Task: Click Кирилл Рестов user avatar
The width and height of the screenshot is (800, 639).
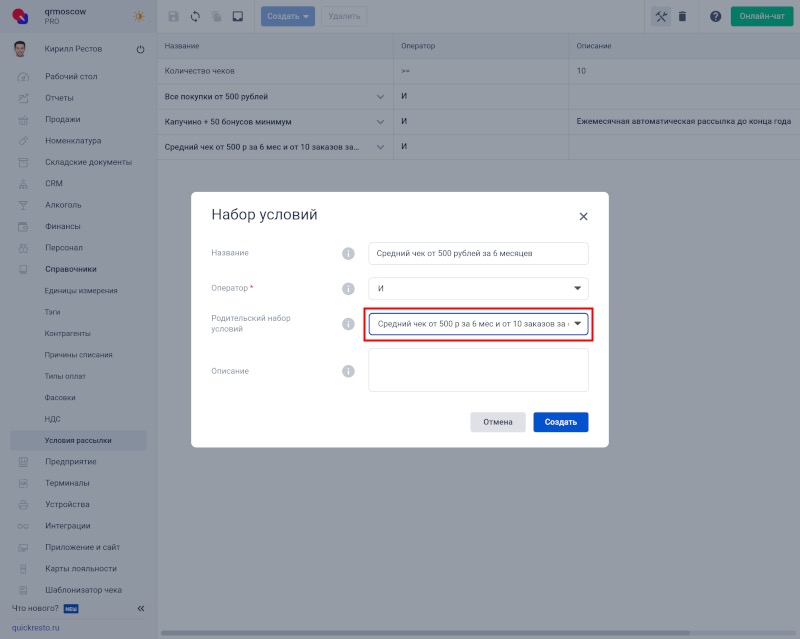Action: (x=20, y=49)
